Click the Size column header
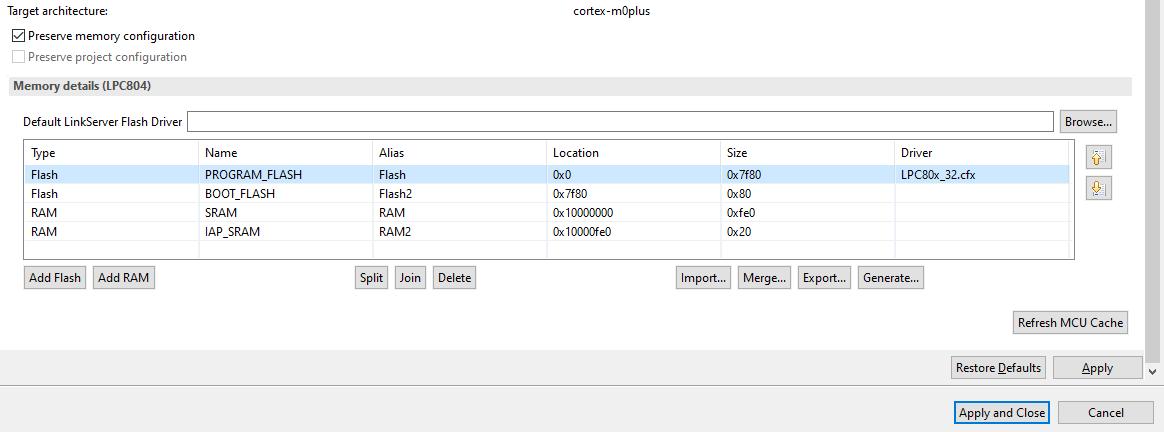This screenshot has width=1164, height=432. (x=808, y=153)
